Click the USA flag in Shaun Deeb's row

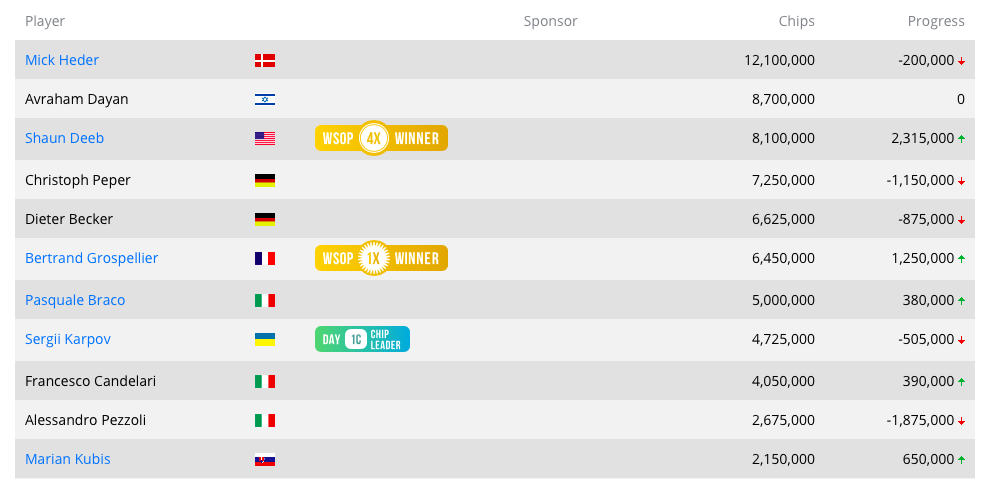point(265,139)
